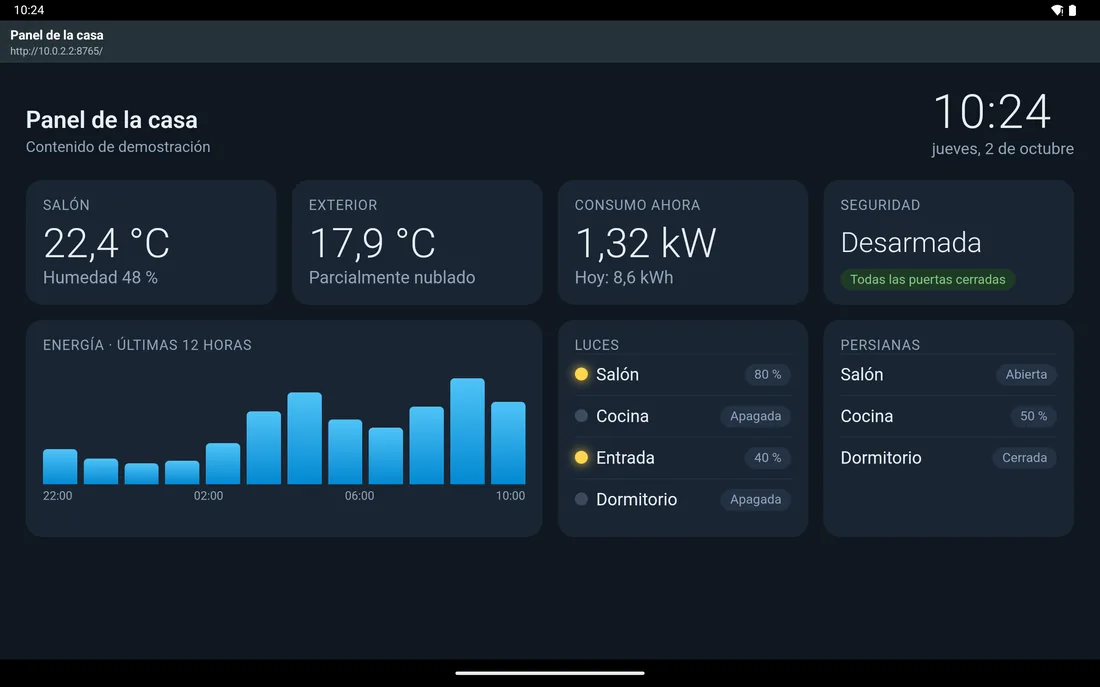Click the tallest bar in the energy chart

tap(467, 431)
